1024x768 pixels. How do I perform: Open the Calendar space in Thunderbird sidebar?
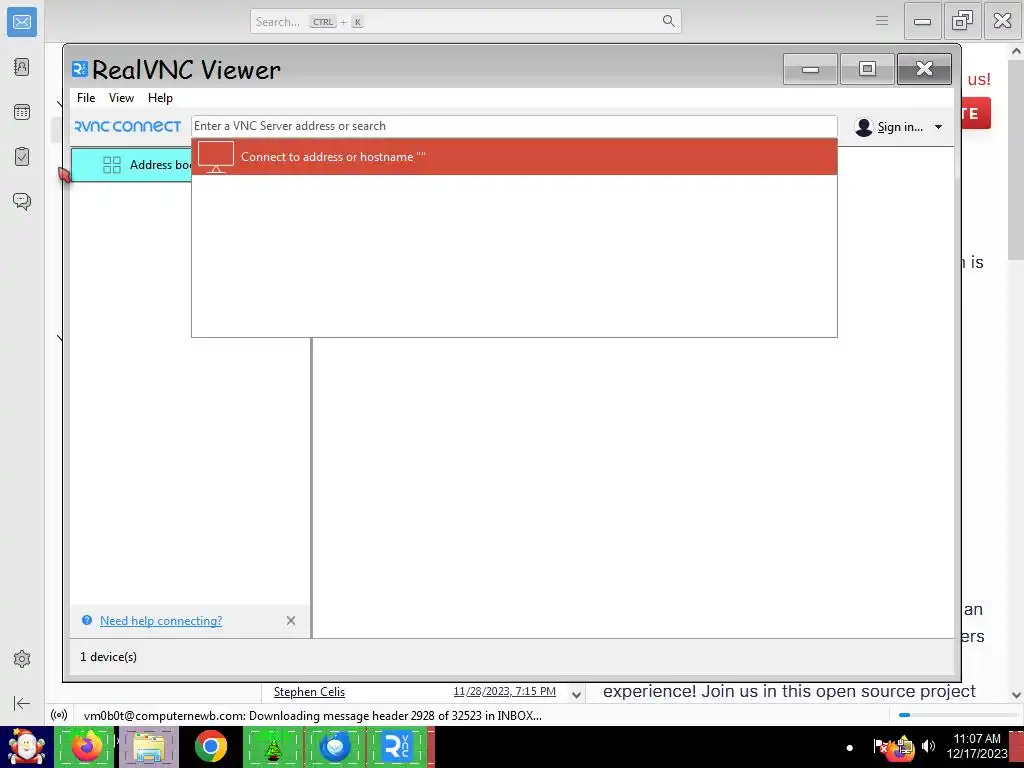[x=22, y=112]
